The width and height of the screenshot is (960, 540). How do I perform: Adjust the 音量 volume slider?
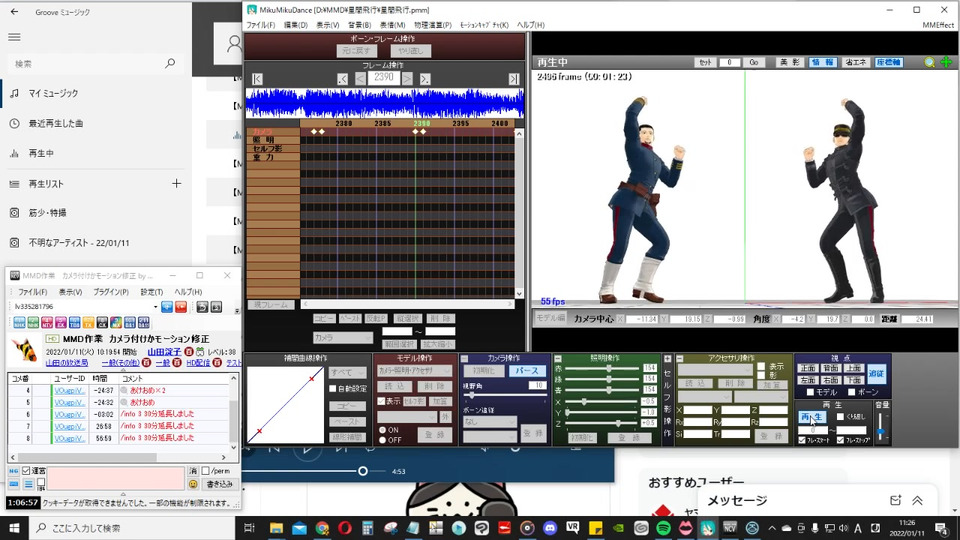coord(881,427)
